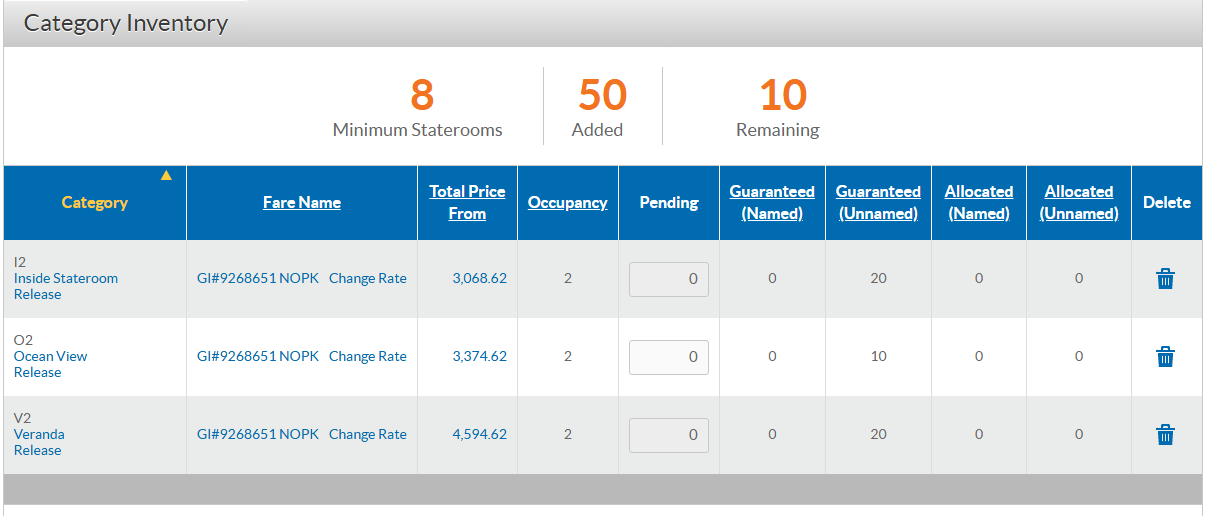Click Change Rate for Veranda
Viewport: 1205px width, 516px height.
pyautogui.click(x=368, y=434)
